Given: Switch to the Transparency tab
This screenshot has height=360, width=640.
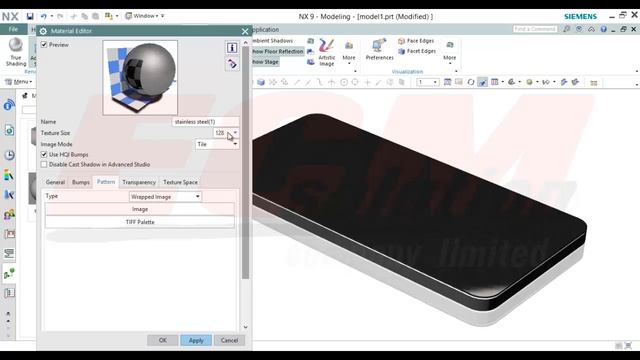Looking at the screenshot, I should 139,182.
